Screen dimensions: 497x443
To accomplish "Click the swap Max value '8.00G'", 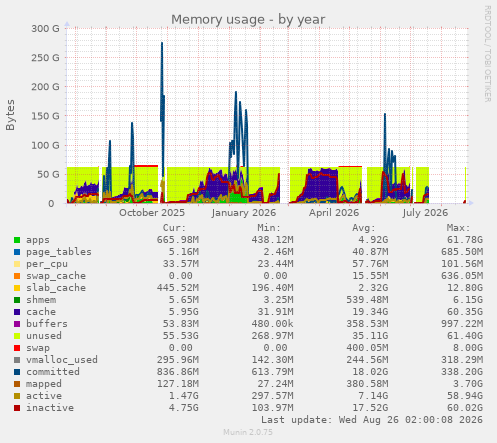I will pyautogui.click(x=468, y=348).
